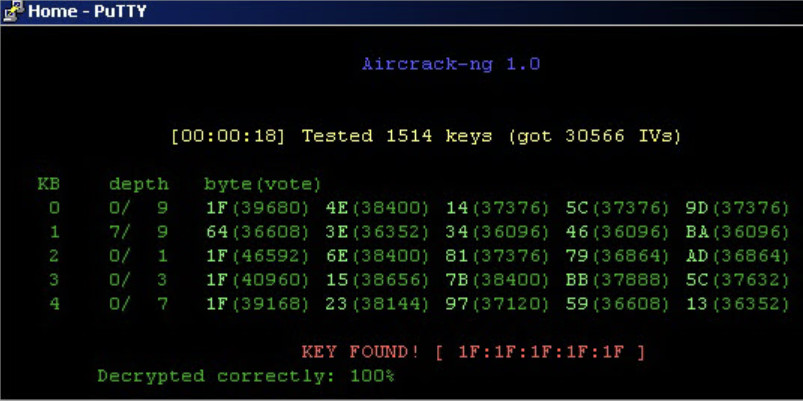Image resolution: width=803 pixels, height=402 pixels.
Task: Click the Aircrack-ng 1.0 heading text
Action: [x=451, y=64]
